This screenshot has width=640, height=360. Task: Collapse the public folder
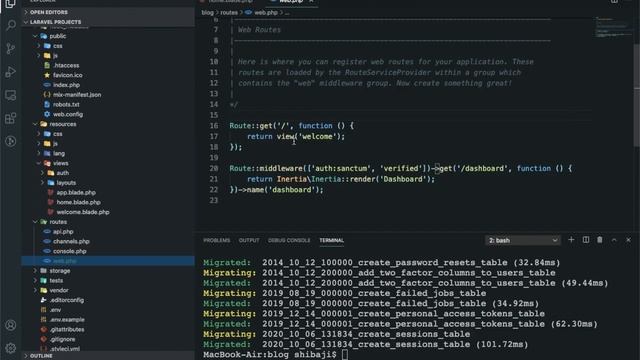pyautogui.click(x=58, y=36)
